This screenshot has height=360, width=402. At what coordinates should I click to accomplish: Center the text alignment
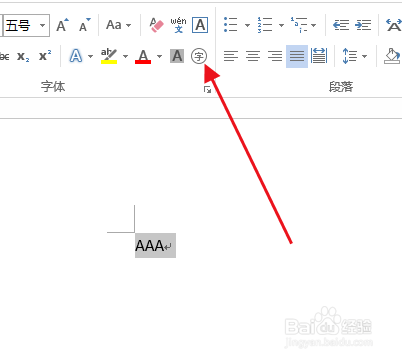(x=253, y=56)
